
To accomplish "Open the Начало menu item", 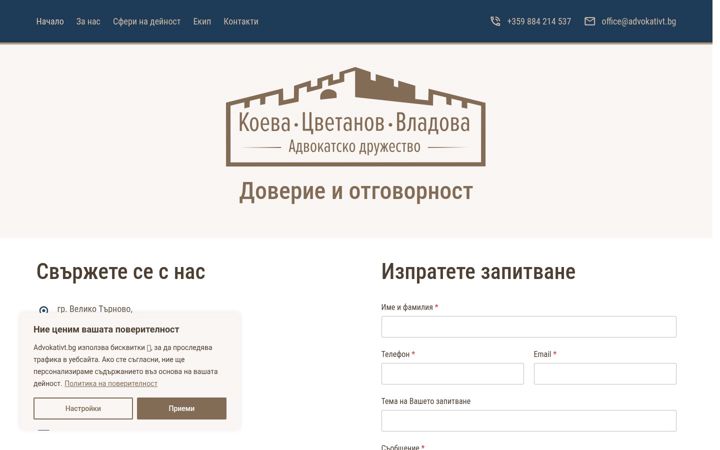I will (50, 22).
